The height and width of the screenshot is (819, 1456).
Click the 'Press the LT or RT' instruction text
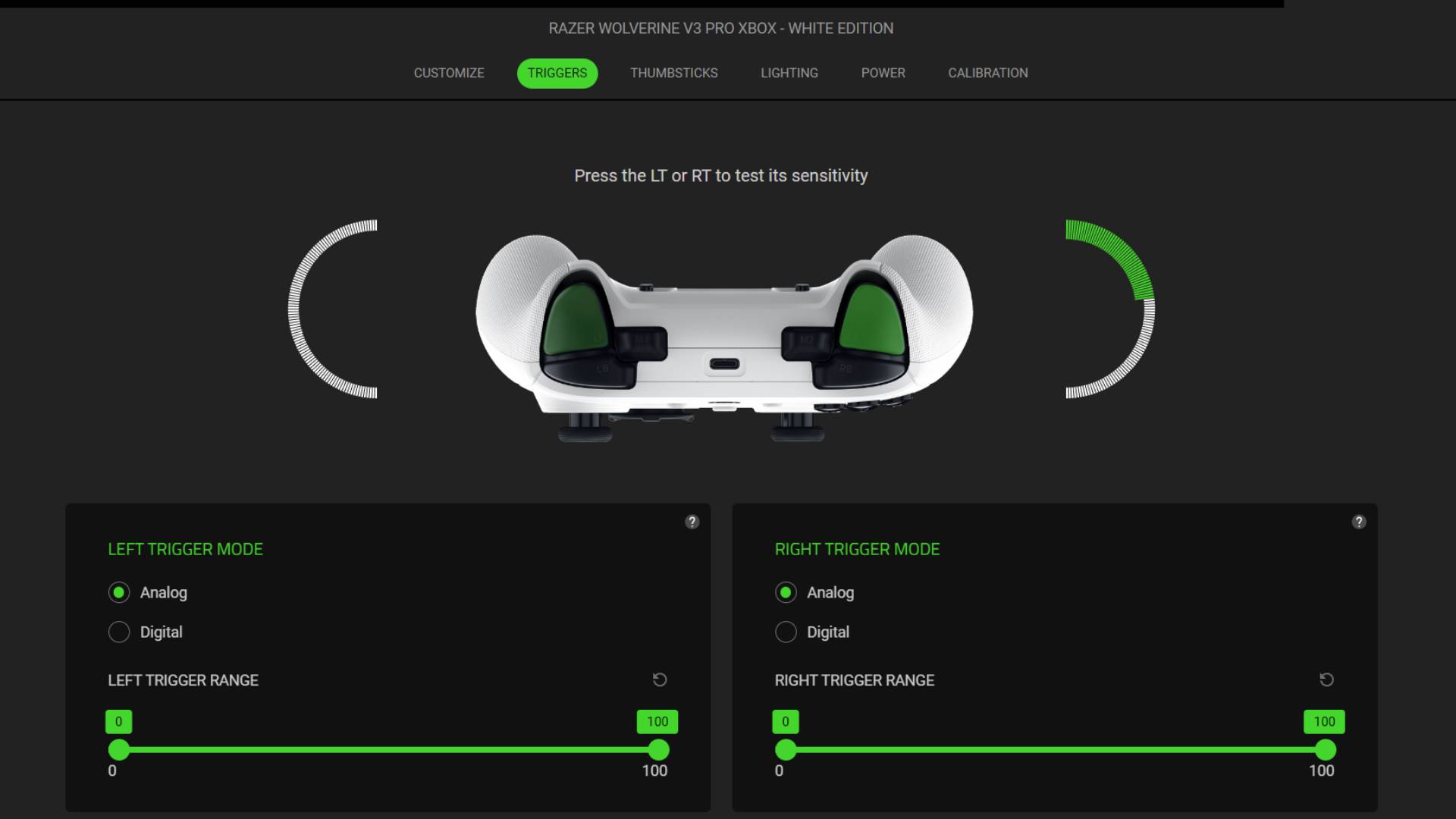pyautogui.click(x=721, y=175)
